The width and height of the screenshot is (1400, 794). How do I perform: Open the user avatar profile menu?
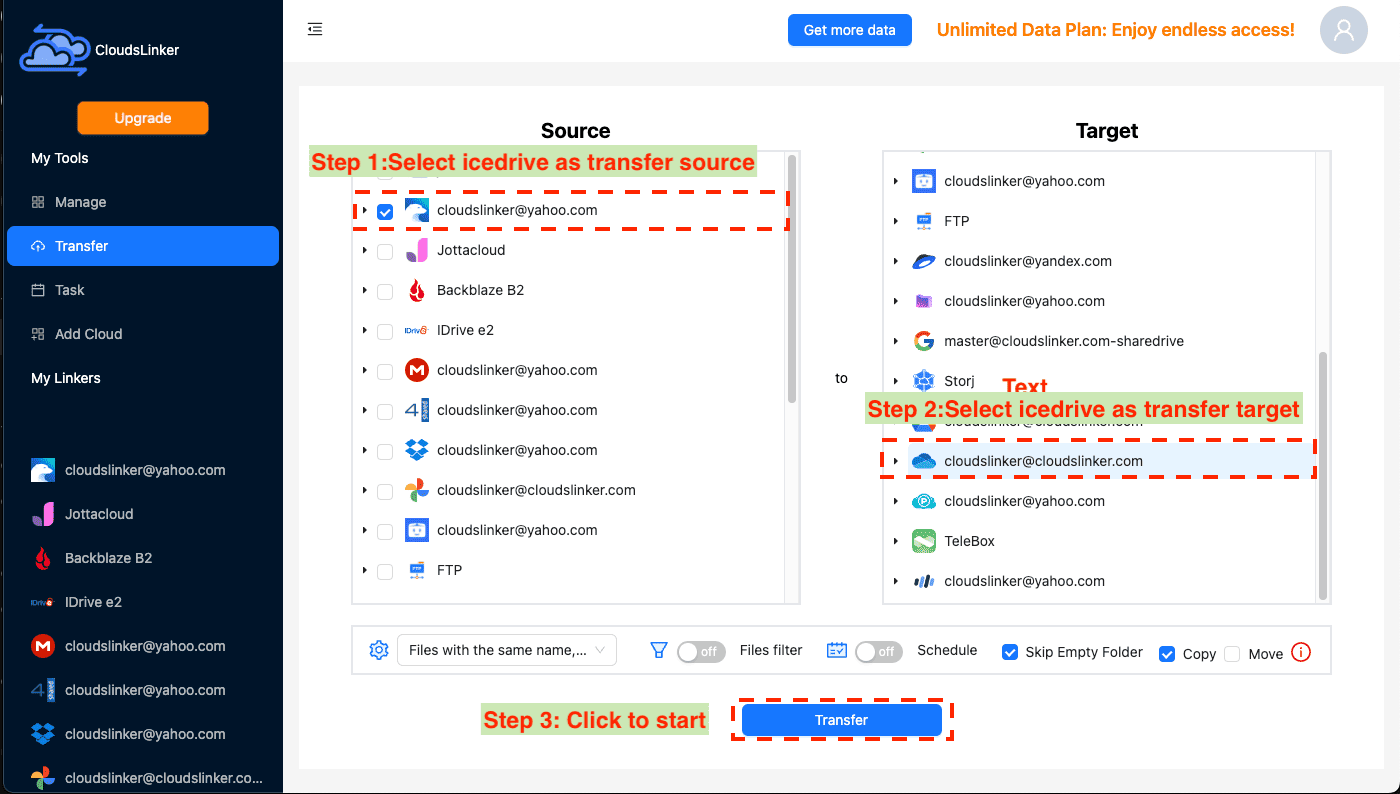coord(1344,30)
